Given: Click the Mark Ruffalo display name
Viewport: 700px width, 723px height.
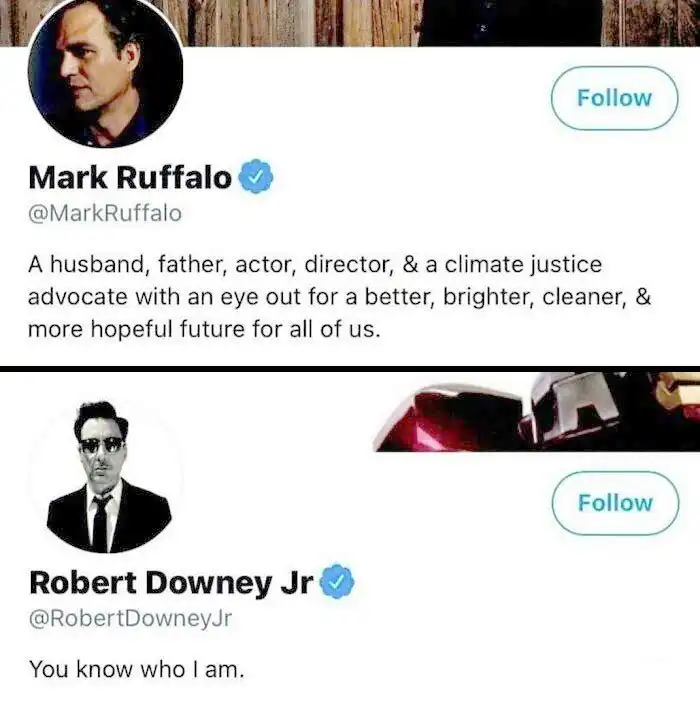Looking at the screenshot, I should click(130, 179).
